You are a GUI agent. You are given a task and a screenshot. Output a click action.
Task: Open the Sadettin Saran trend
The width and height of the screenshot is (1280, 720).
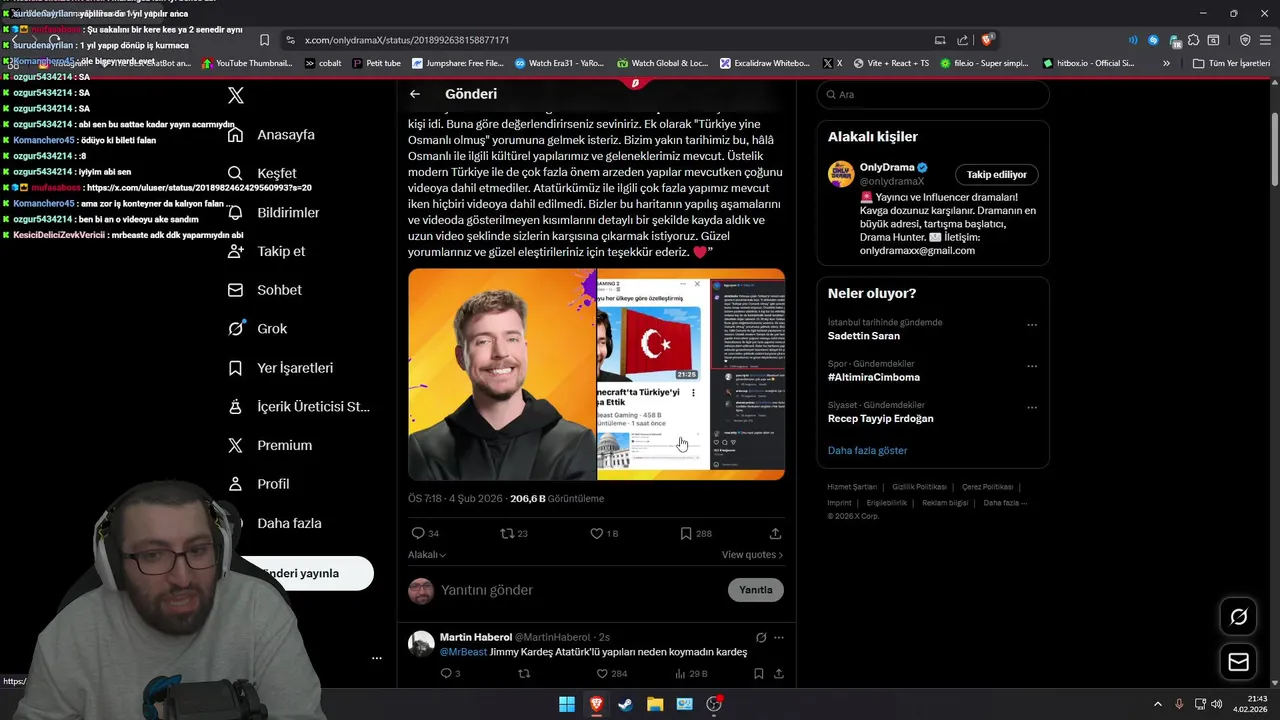click(864, 336)
